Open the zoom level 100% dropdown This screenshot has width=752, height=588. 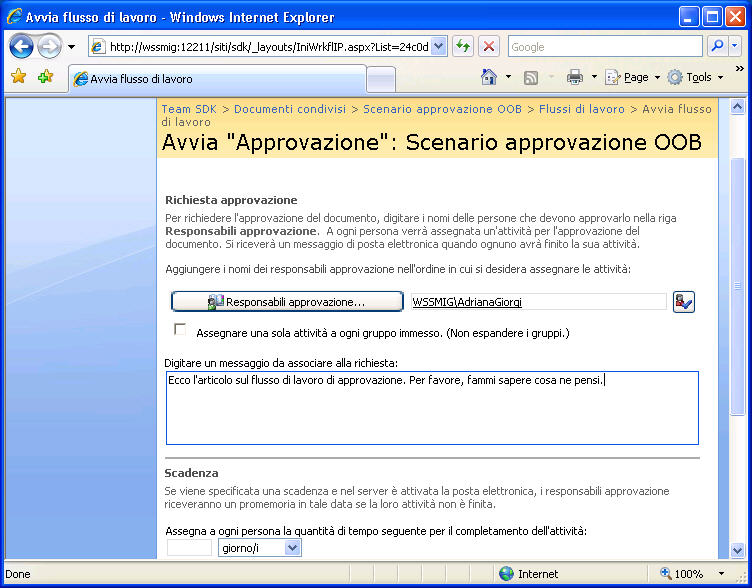coord(721,574)
